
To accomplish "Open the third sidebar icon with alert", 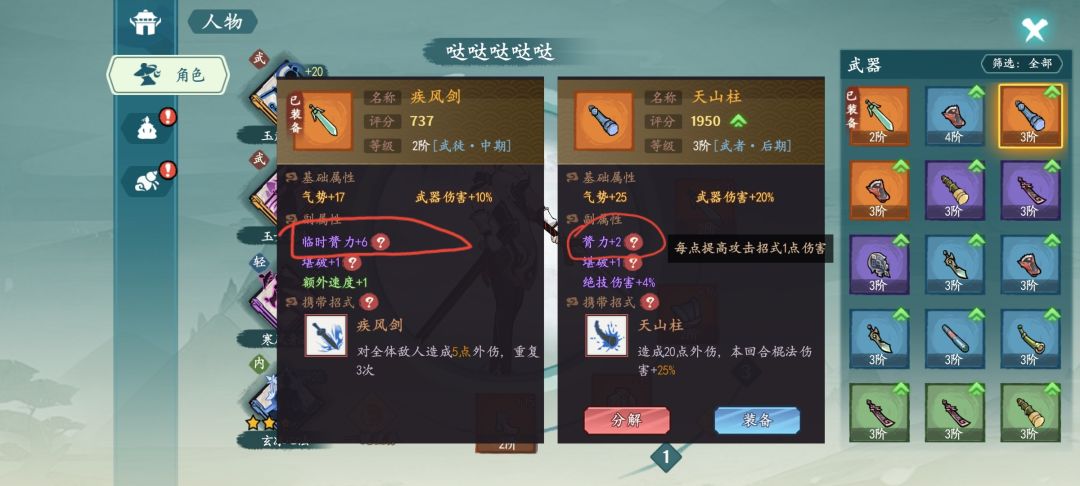I will [x=149, y=180].
